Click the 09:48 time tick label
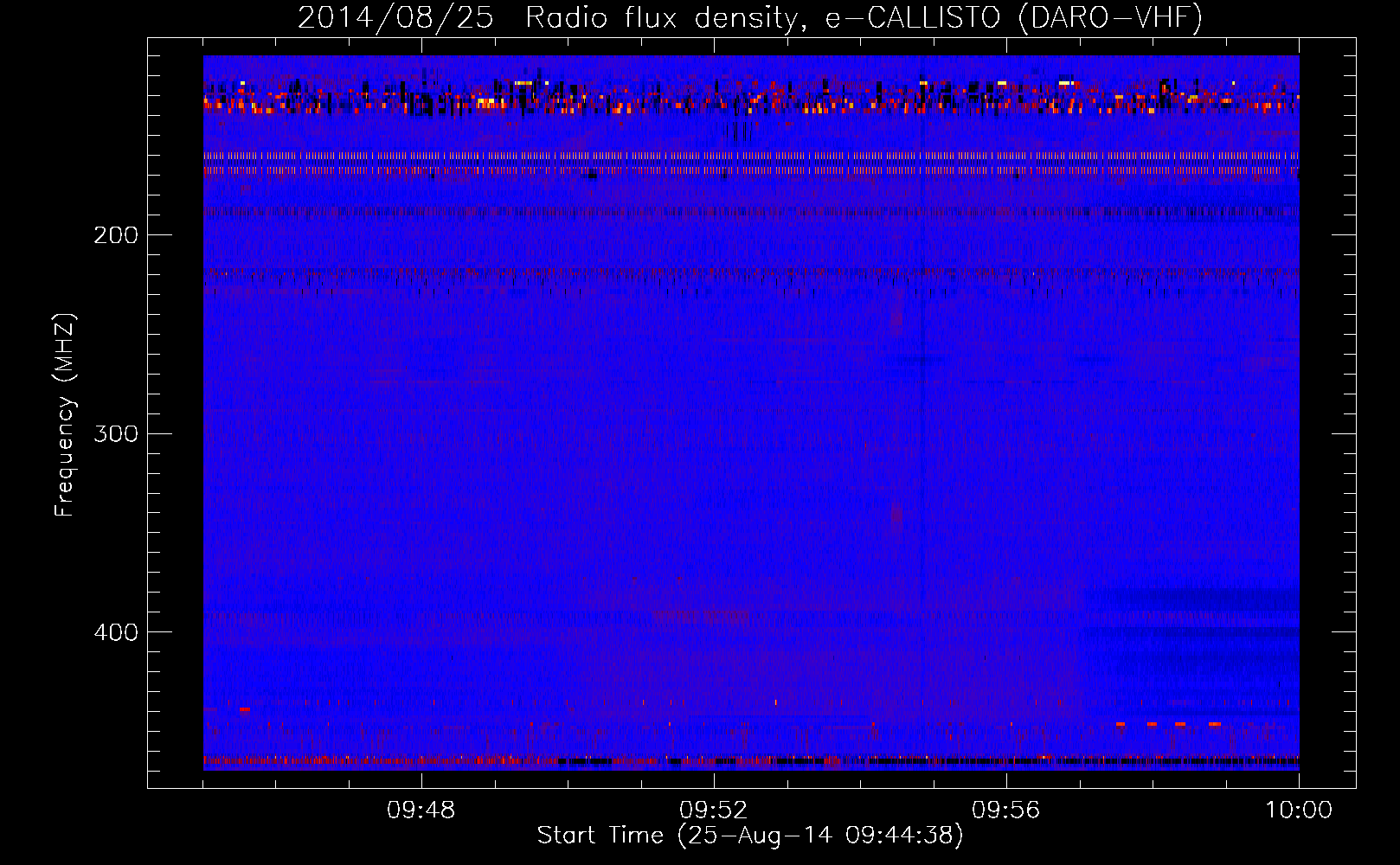Screen dimensions: 1400x865 click(421, 811)
